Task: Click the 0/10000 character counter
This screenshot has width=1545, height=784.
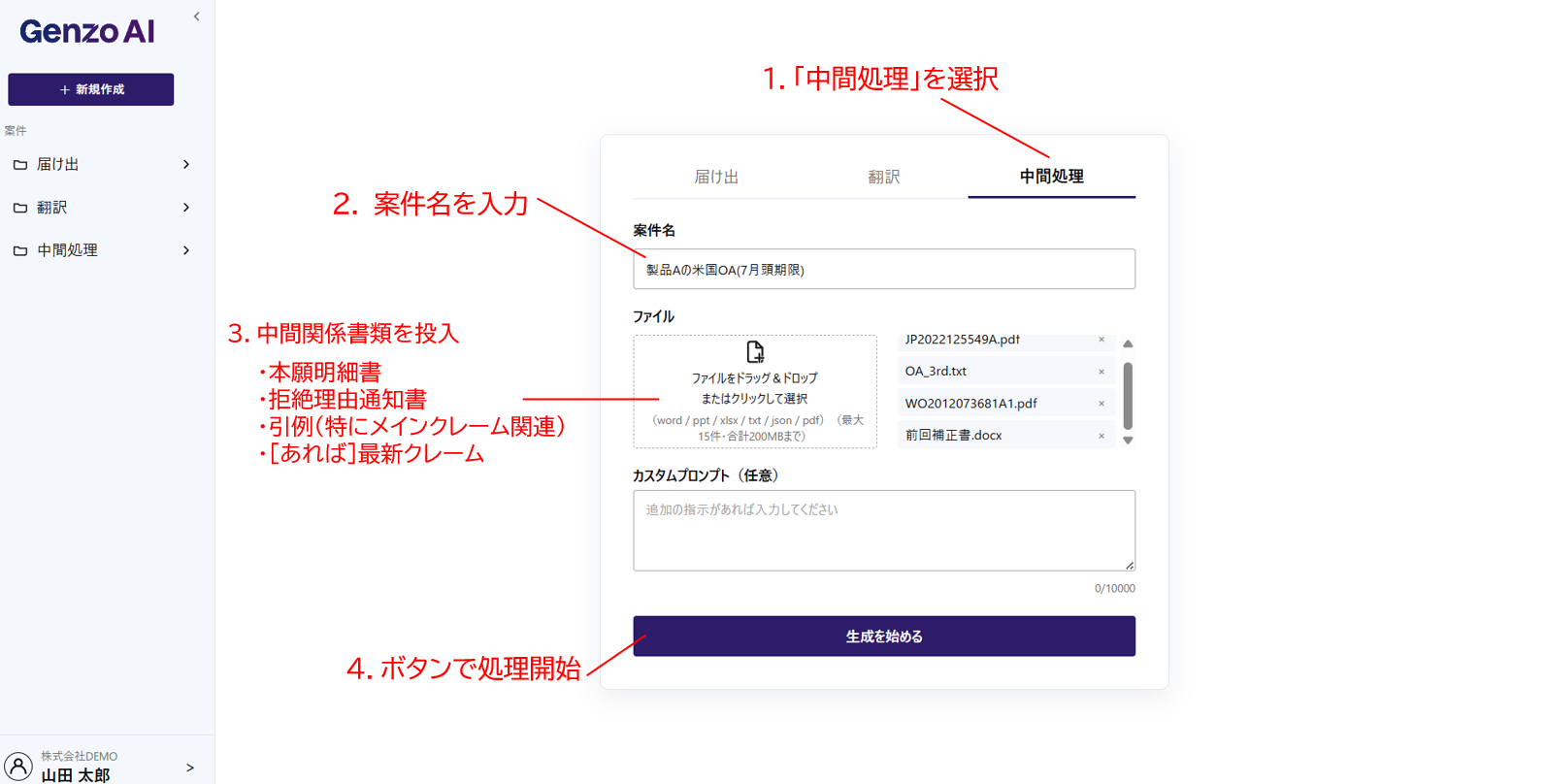Action: 1114,589
